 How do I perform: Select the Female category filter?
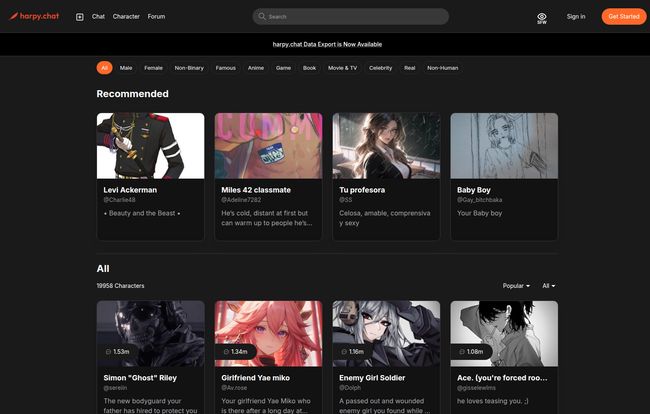(x=153, y=68)
